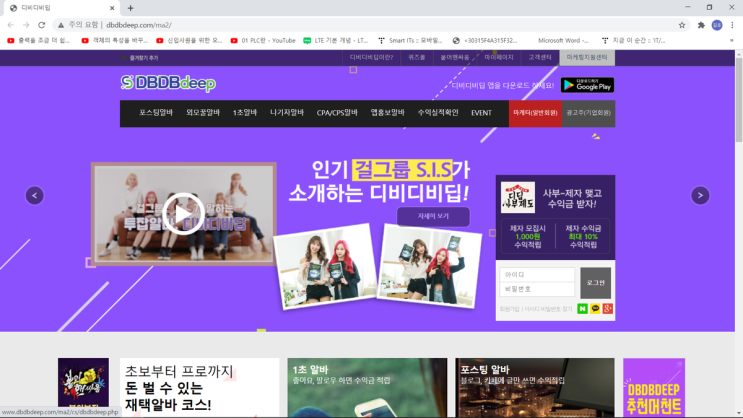Open the 나기자알바 menu
The width and height of the screenshot is (743, 418).
coord(287,113)
